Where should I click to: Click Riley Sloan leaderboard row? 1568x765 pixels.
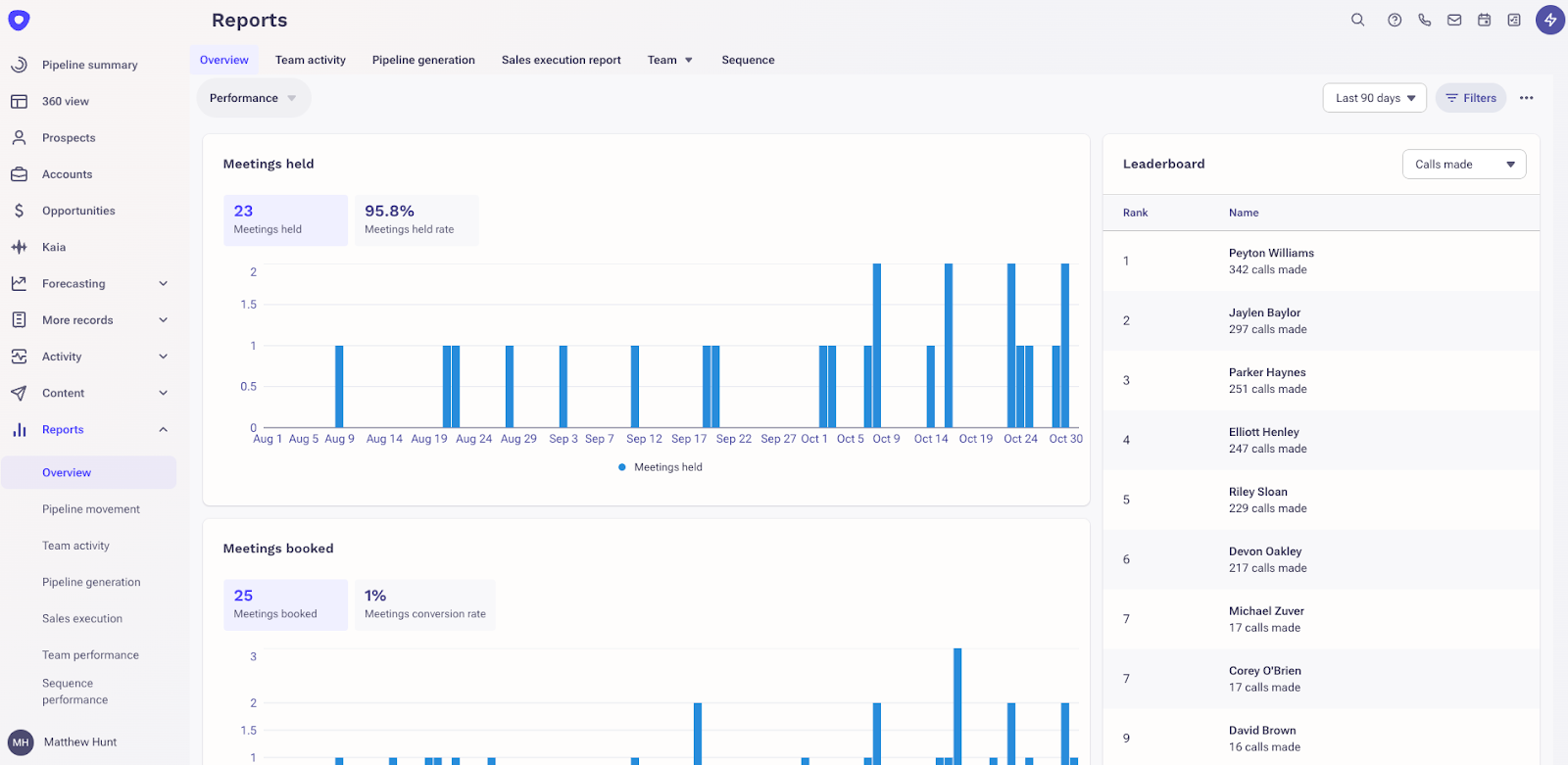tap(1321, 500)
